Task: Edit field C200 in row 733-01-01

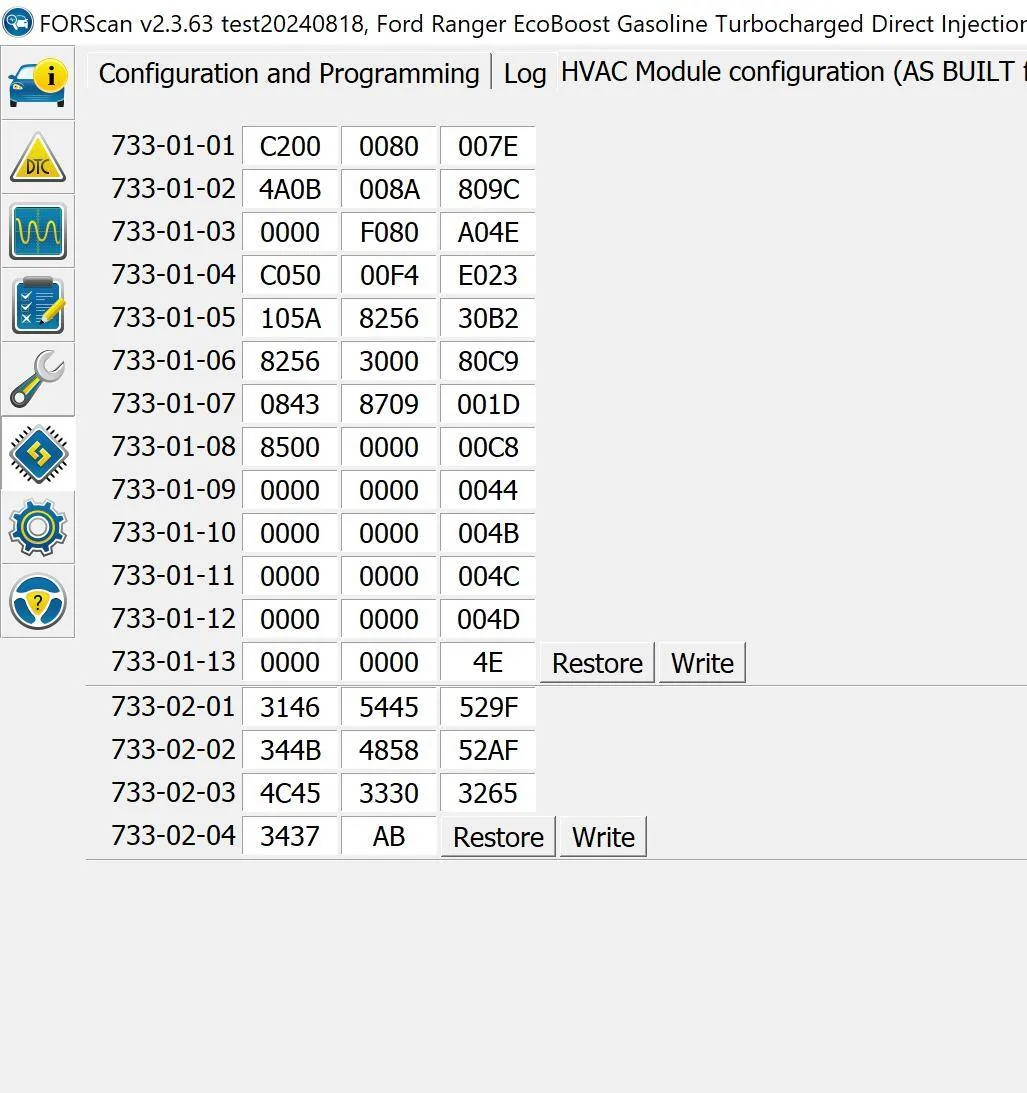Action: click(x=290, y=146)
